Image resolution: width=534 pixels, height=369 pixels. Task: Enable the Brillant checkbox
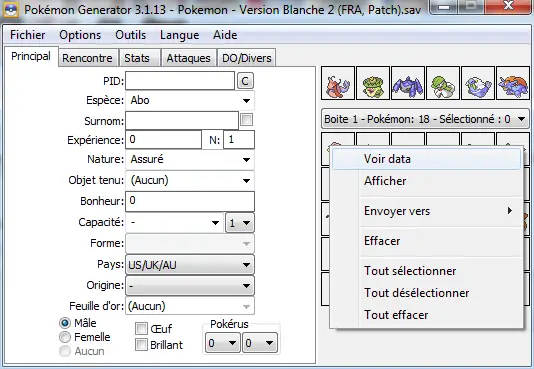coord(141,344)
